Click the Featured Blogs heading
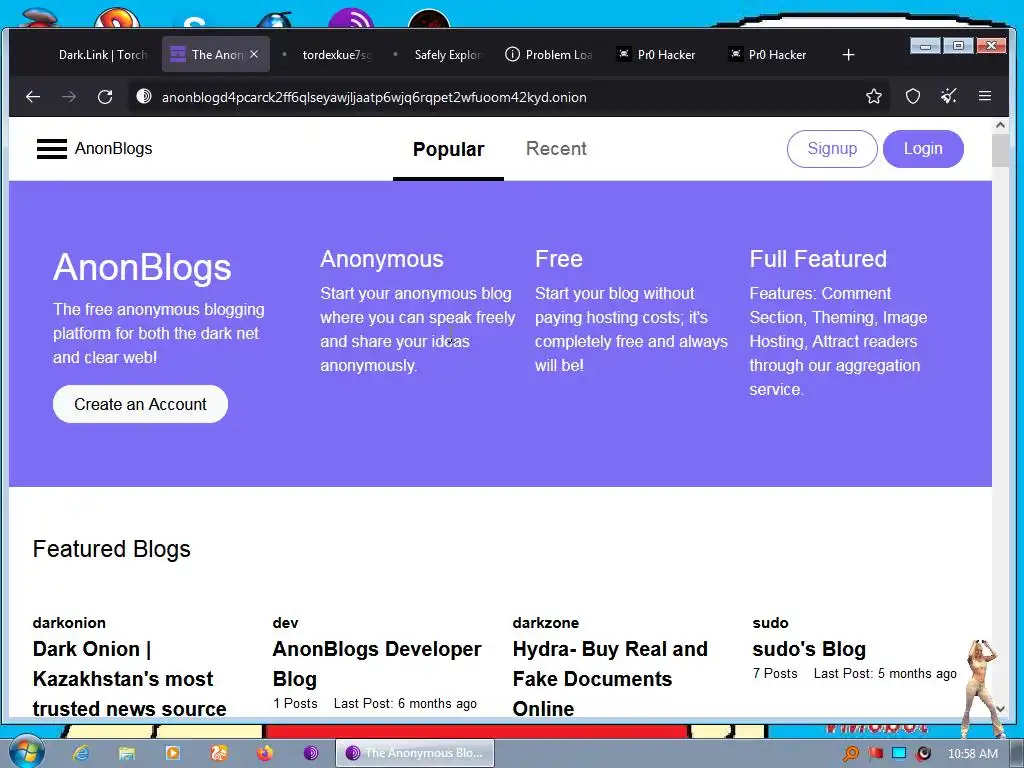 click(x=112, y=549)
